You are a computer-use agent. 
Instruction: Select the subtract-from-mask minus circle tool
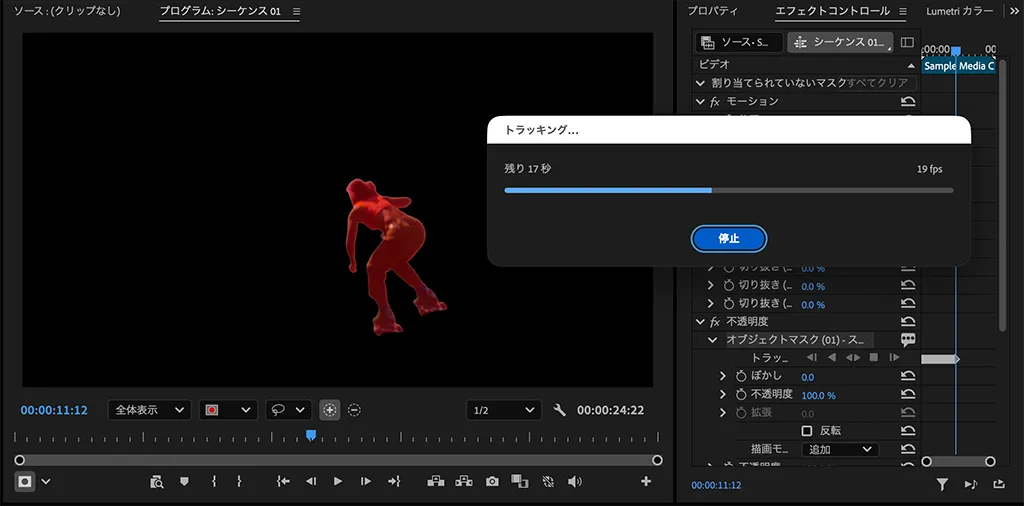pyautogui.click(x=354, y=410)
